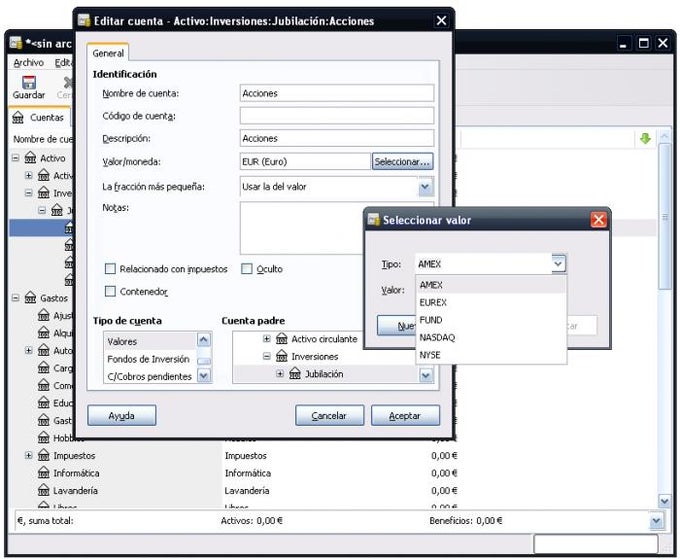
Task: Click the Seleccionar valor title bar app icon
Action: pos(373,219)
